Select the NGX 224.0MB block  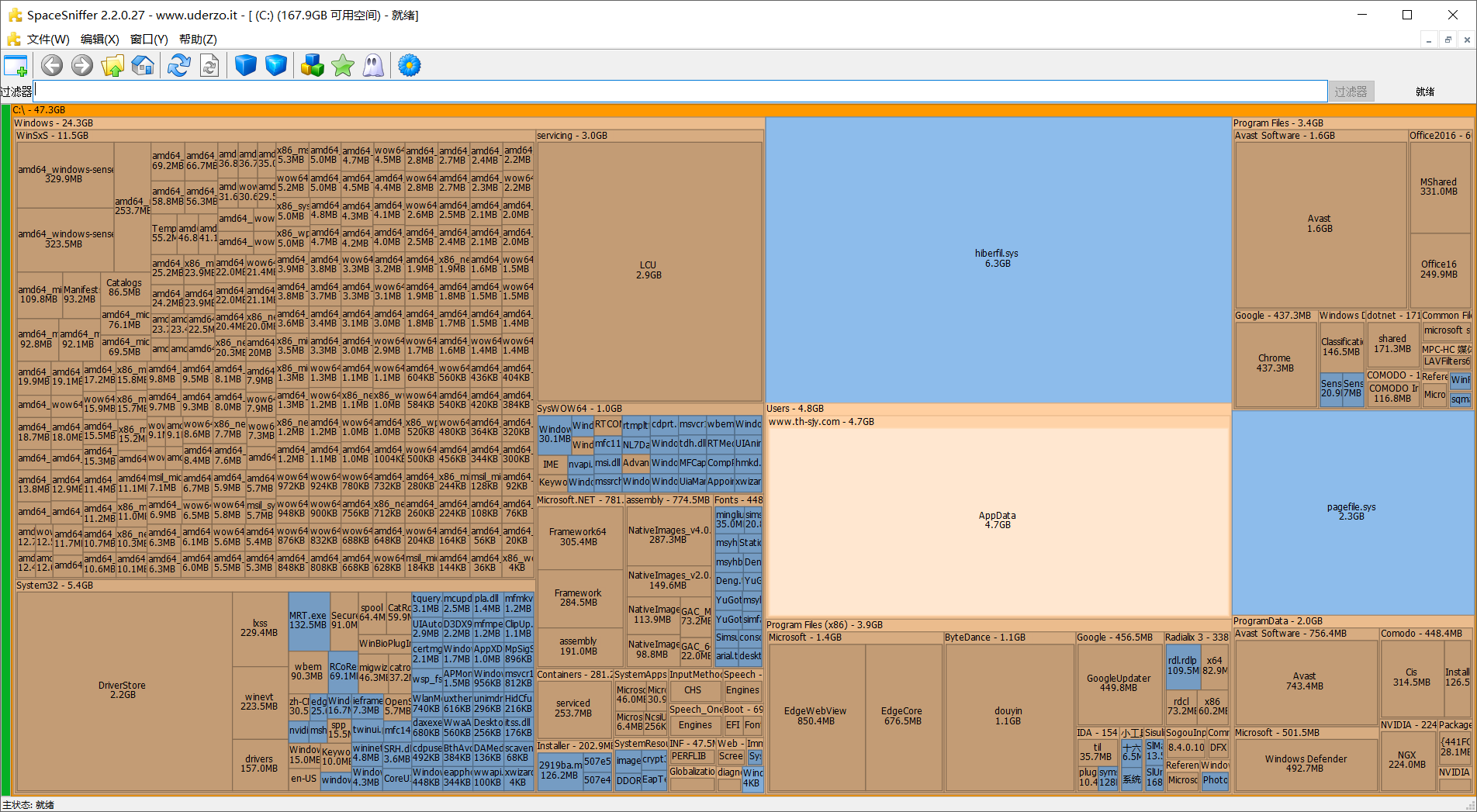tap(1407, 760)
